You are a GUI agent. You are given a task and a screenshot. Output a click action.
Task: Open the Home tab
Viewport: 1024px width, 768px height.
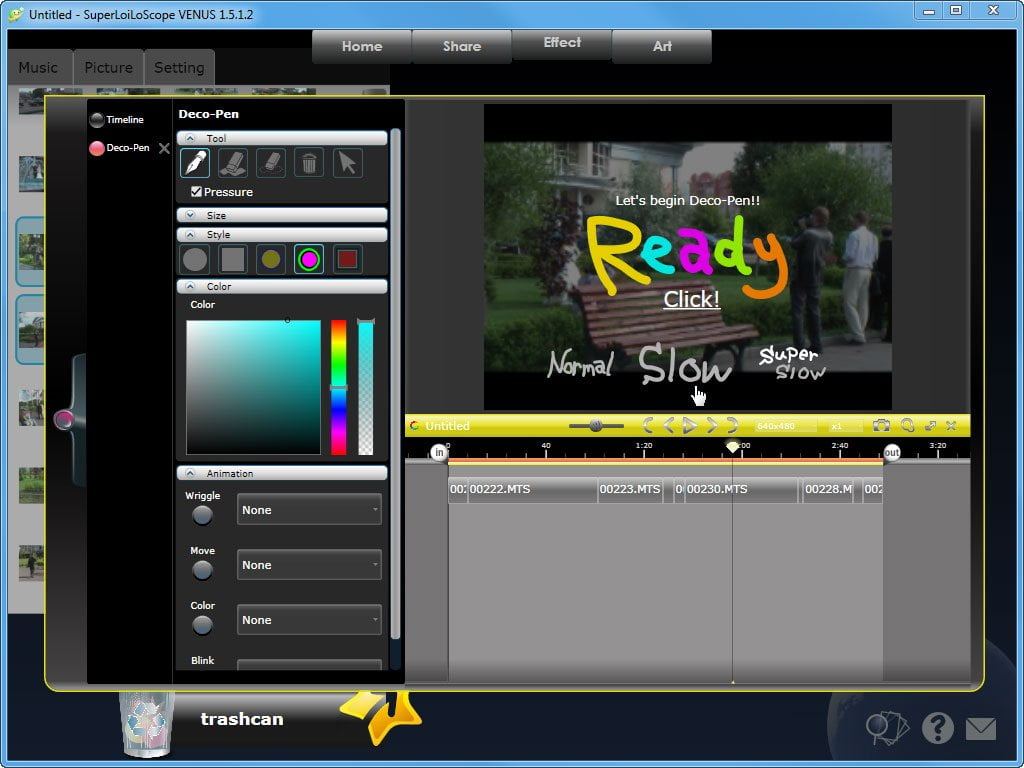362,46
